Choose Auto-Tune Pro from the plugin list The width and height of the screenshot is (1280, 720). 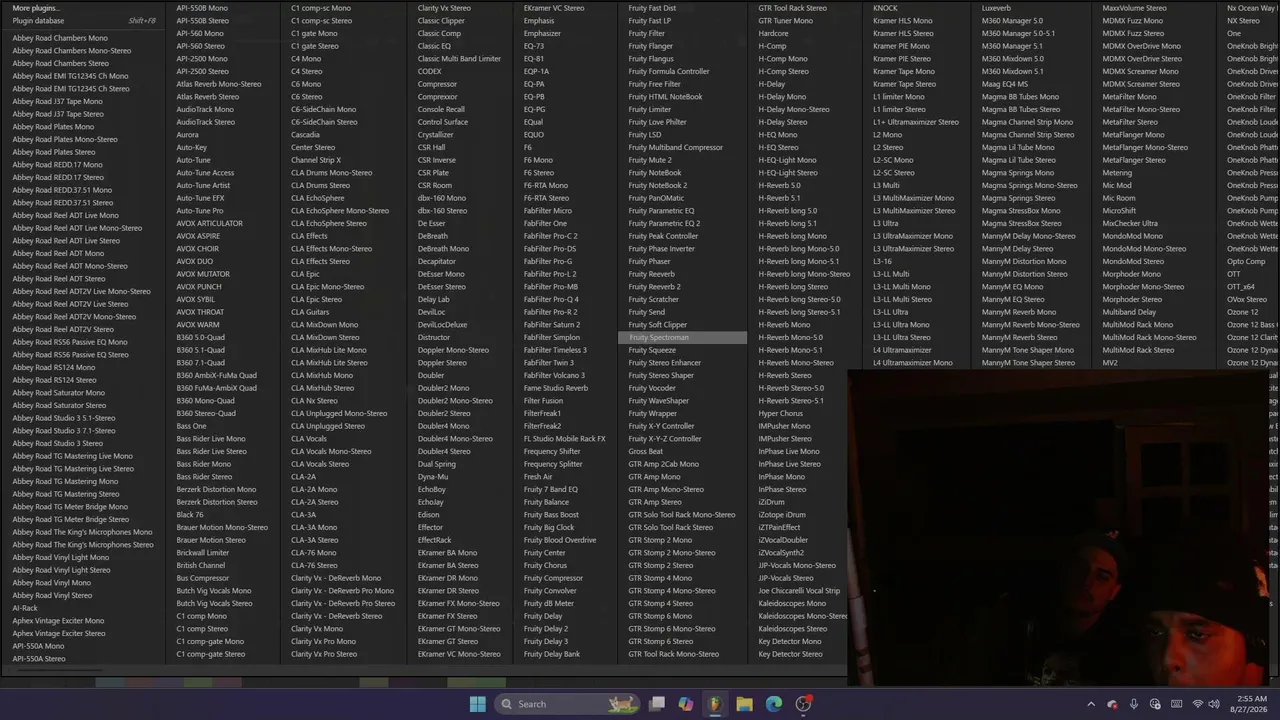pyautogui.click(x=200, y=211)
